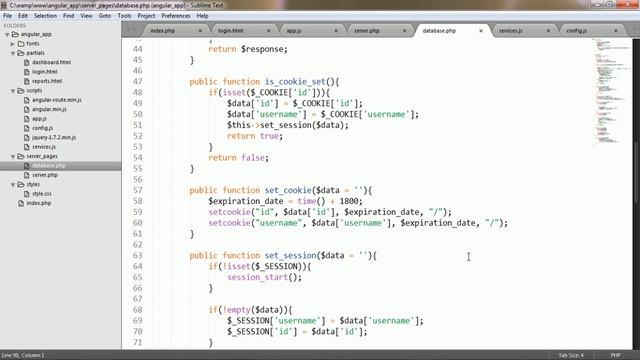
Task: Close the index.php tab
Action: 200,31
